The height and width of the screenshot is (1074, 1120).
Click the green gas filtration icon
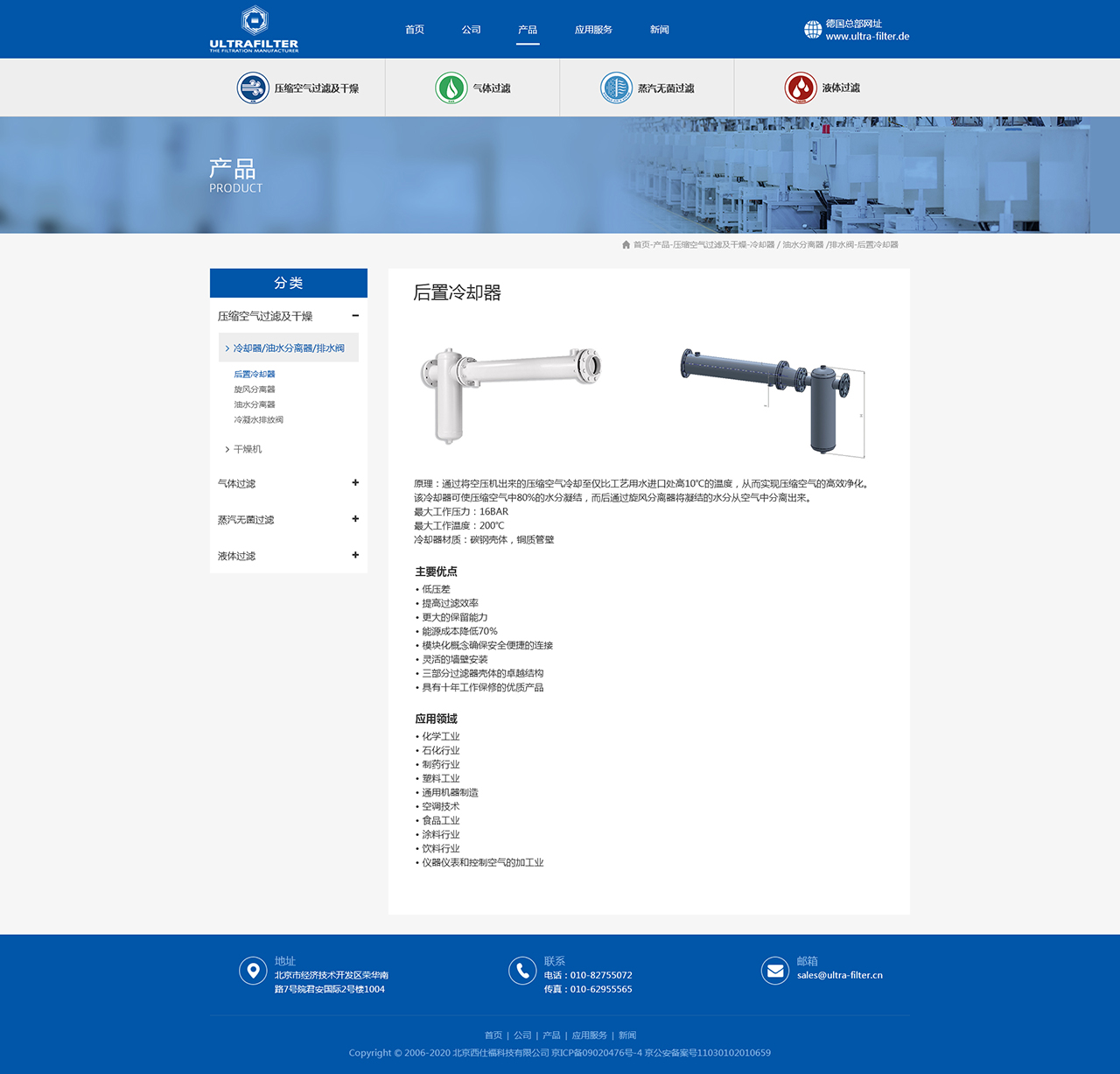[451, 88]
